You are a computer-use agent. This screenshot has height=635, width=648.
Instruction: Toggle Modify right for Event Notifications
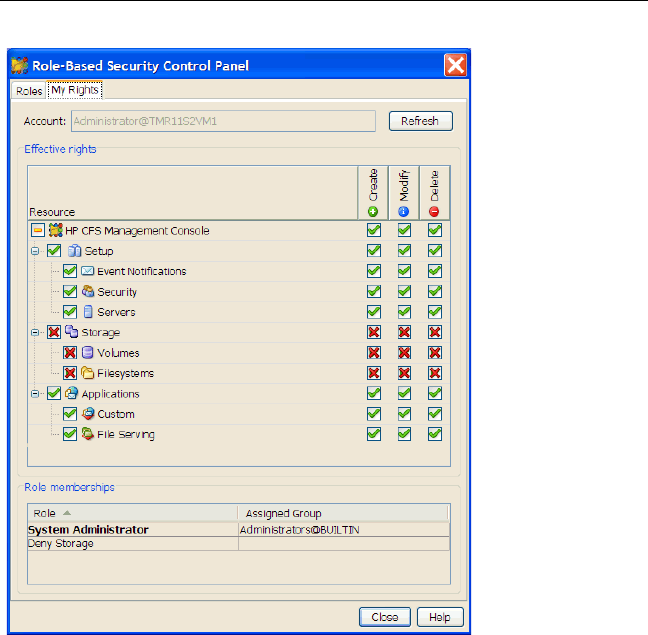tap(404, 271)
